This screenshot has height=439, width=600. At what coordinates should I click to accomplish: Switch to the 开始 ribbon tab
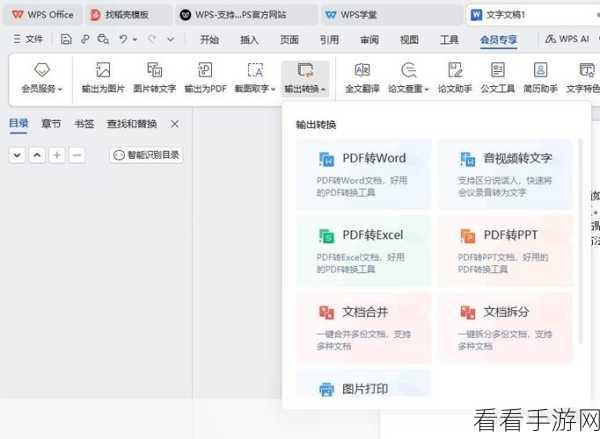(209, 39)
